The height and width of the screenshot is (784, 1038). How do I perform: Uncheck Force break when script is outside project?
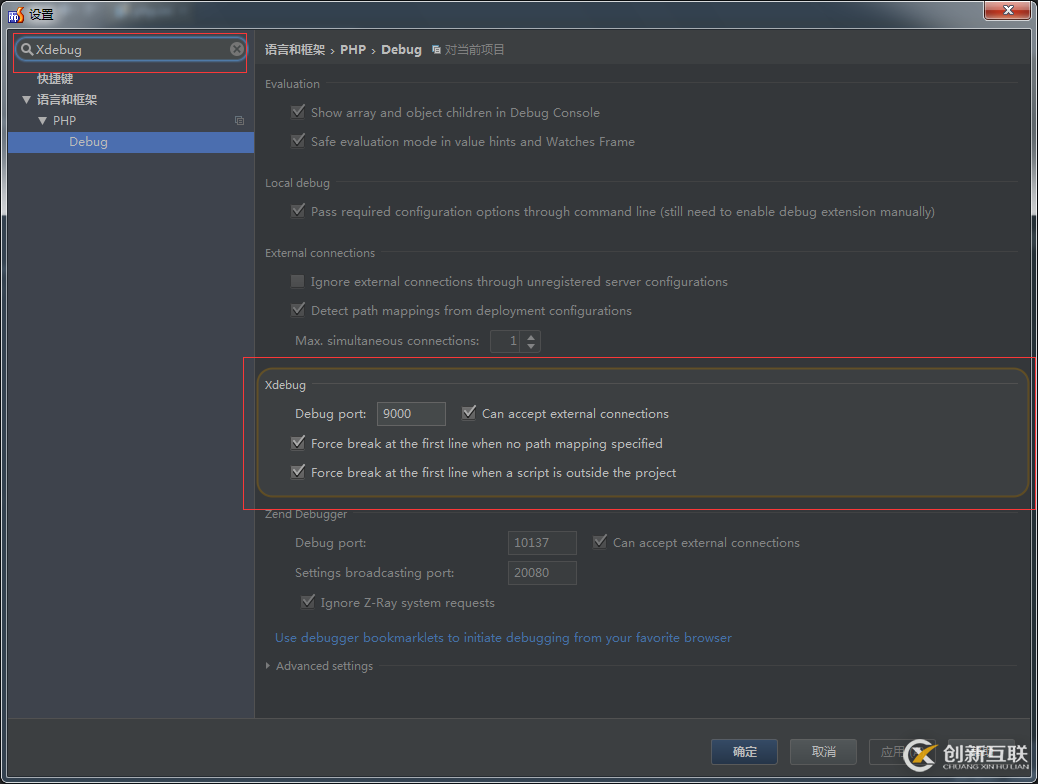click(297, 471)
